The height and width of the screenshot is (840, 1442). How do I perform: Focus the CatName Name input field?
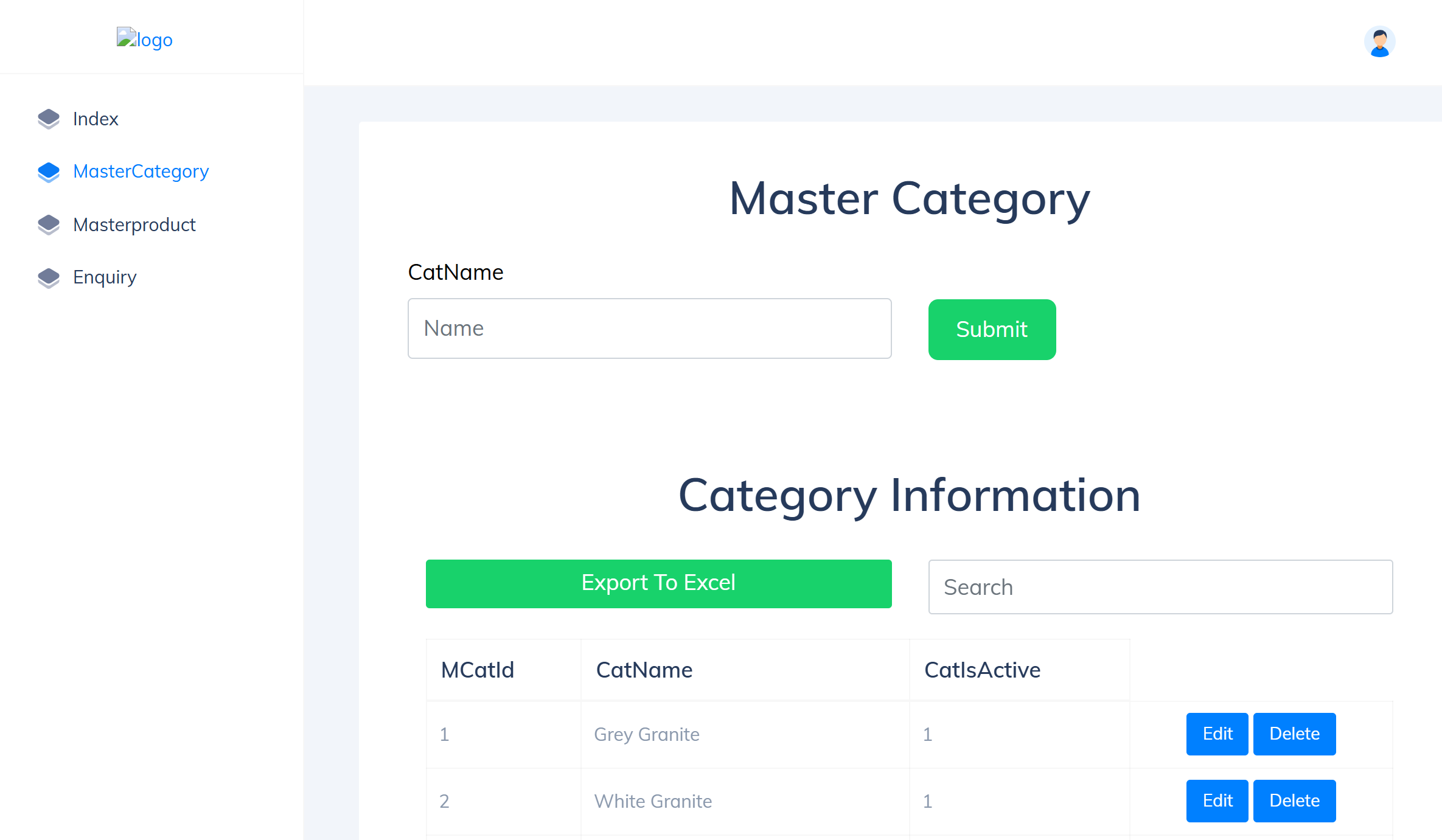pos(649,328)
